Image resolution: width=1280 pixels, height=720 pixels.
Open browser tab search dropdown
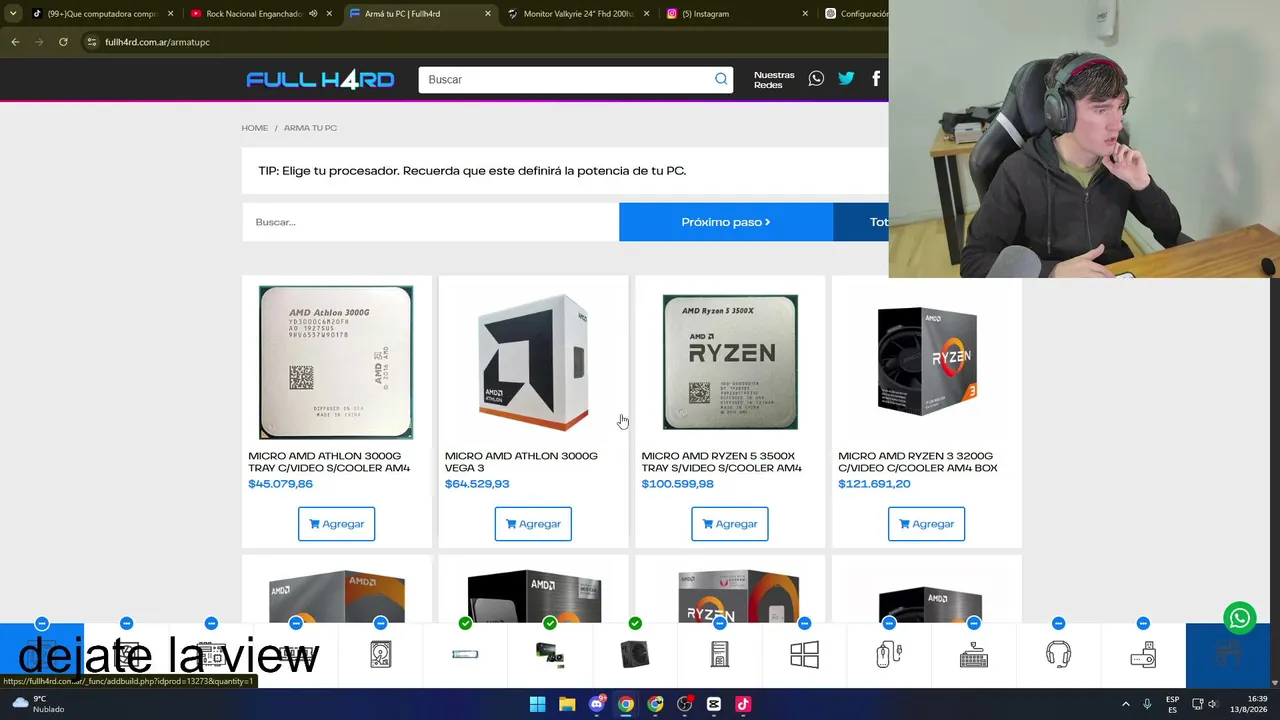[x=12, y=14]
